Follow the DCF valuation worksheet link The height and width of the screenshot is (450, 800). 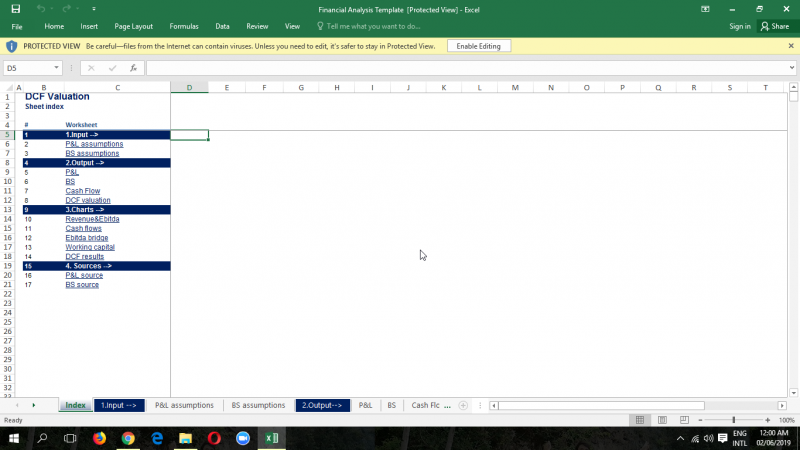[x=88, y=200]
